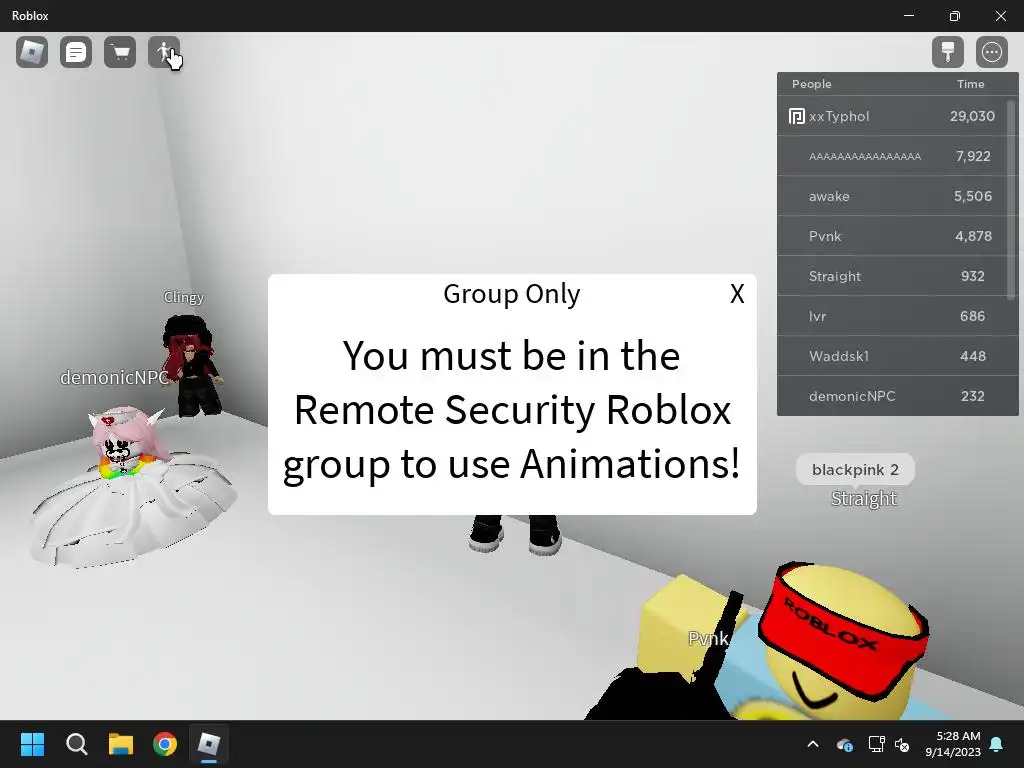Open Windows taskbar search
This screenshot has height=768, width=1024.
76,744
